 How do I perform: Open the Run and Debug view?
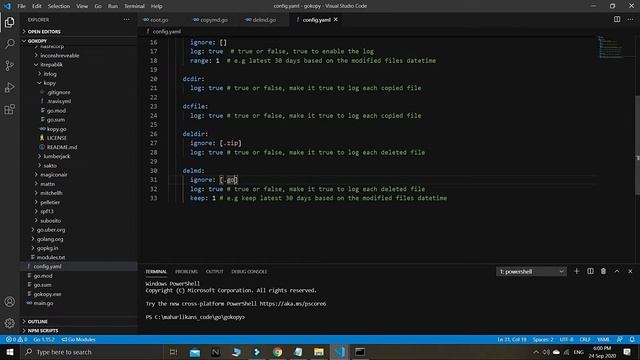coord(9,87)
